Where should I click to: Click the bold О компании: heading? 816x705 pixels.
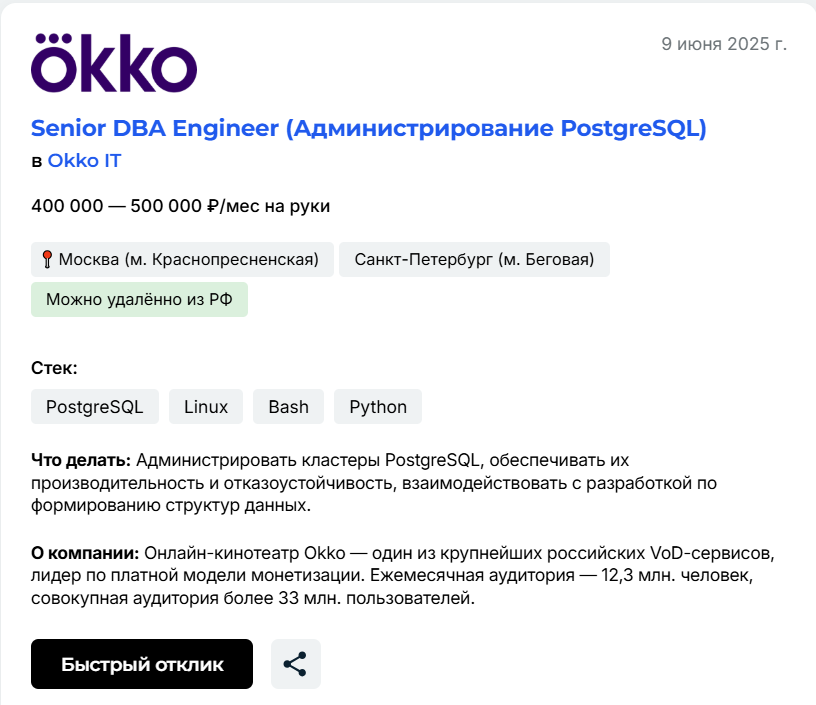86,553
